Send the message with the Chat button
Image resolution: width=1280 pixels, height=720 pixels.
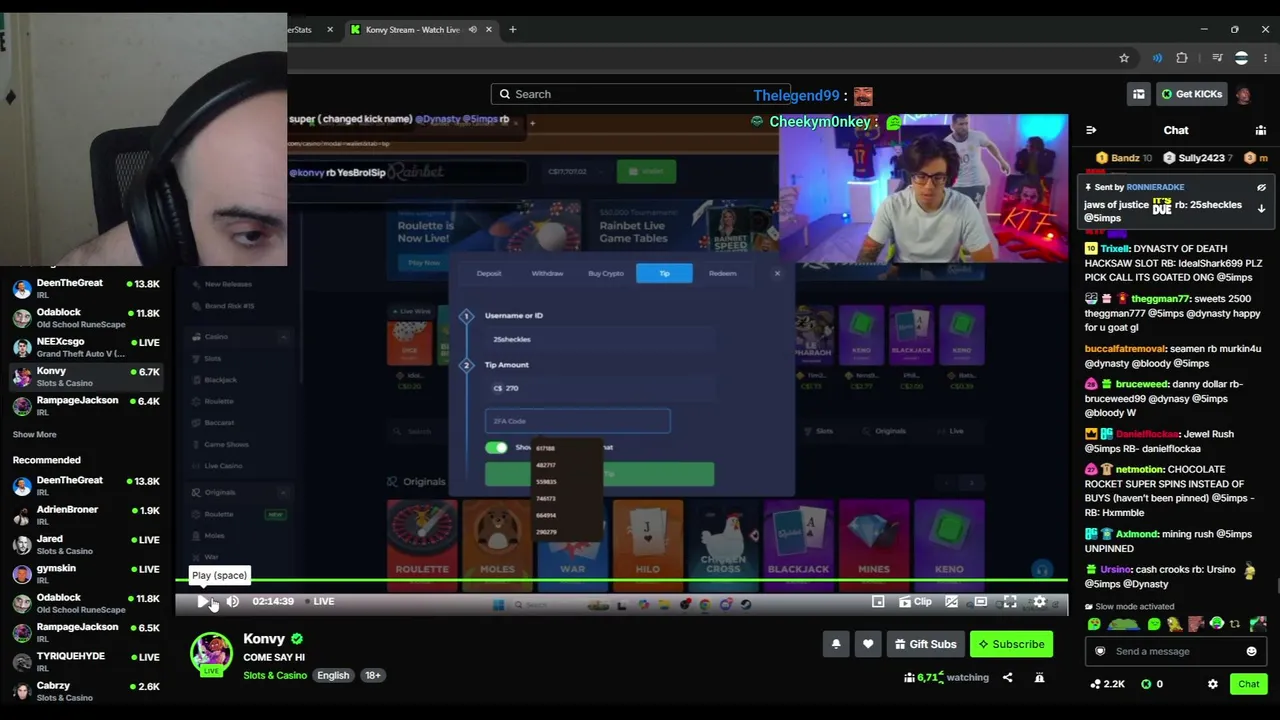(1248, 684)
